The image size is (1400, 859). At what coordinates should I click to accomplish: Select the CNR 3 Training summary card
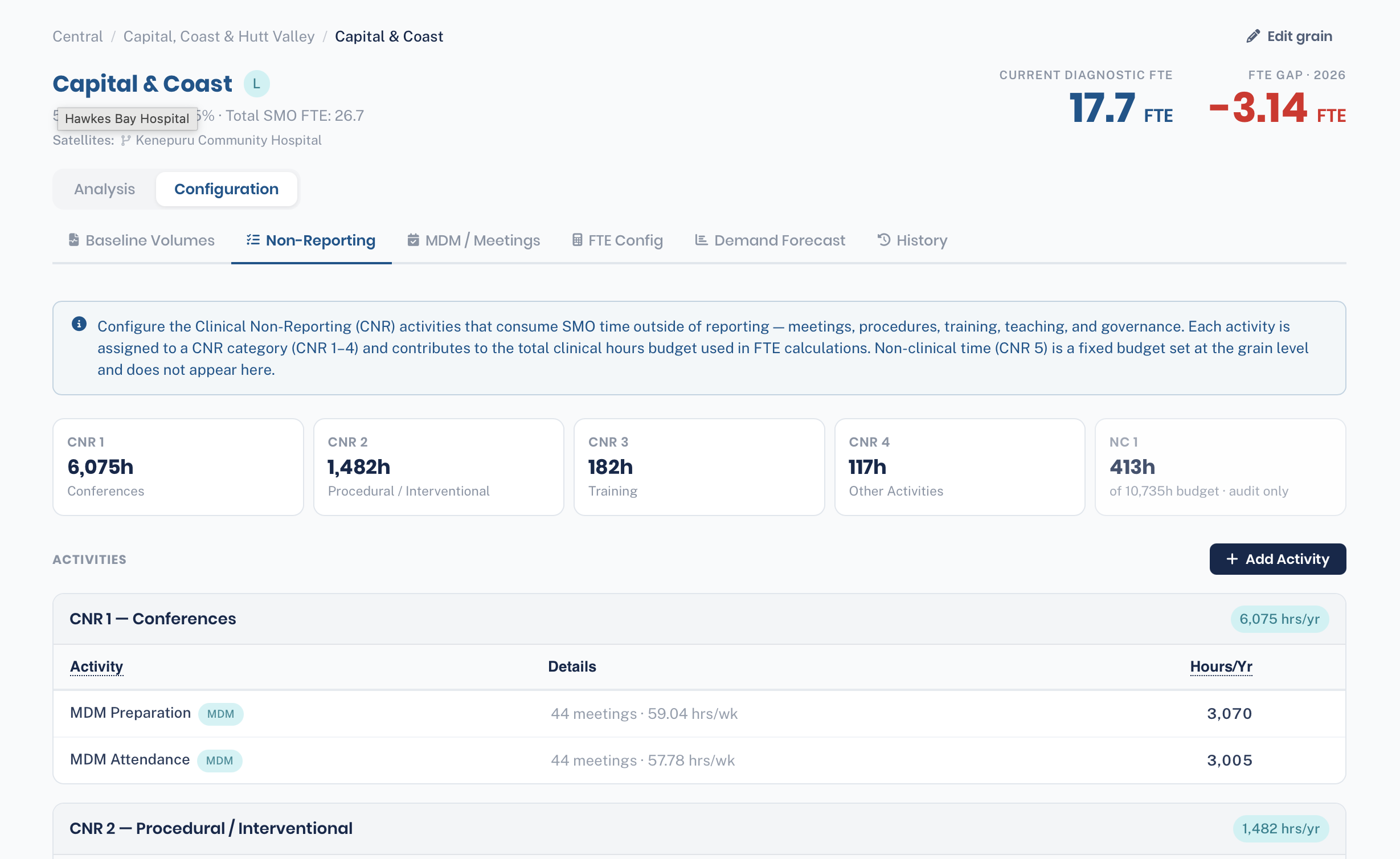[699, 467]
